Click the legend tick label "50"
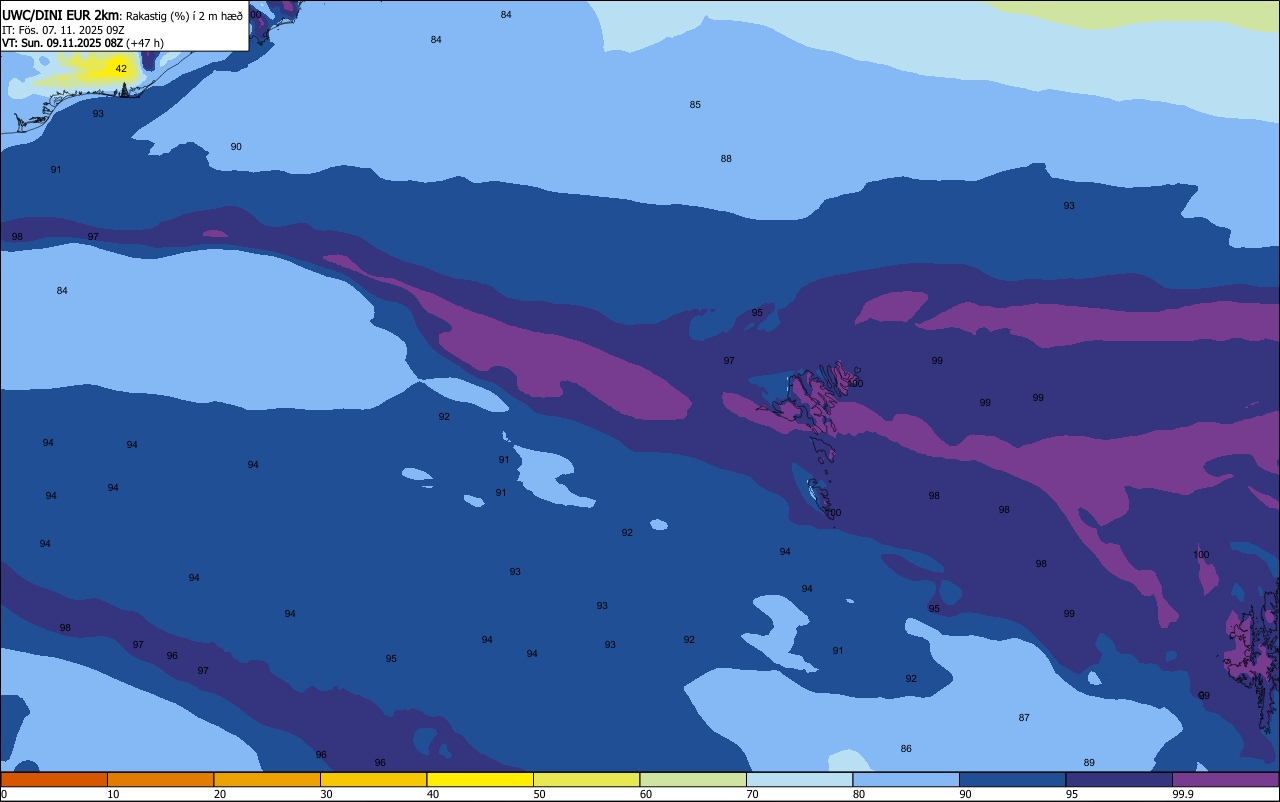Screen dimensions: 1280x802 (x=539, y=794)
